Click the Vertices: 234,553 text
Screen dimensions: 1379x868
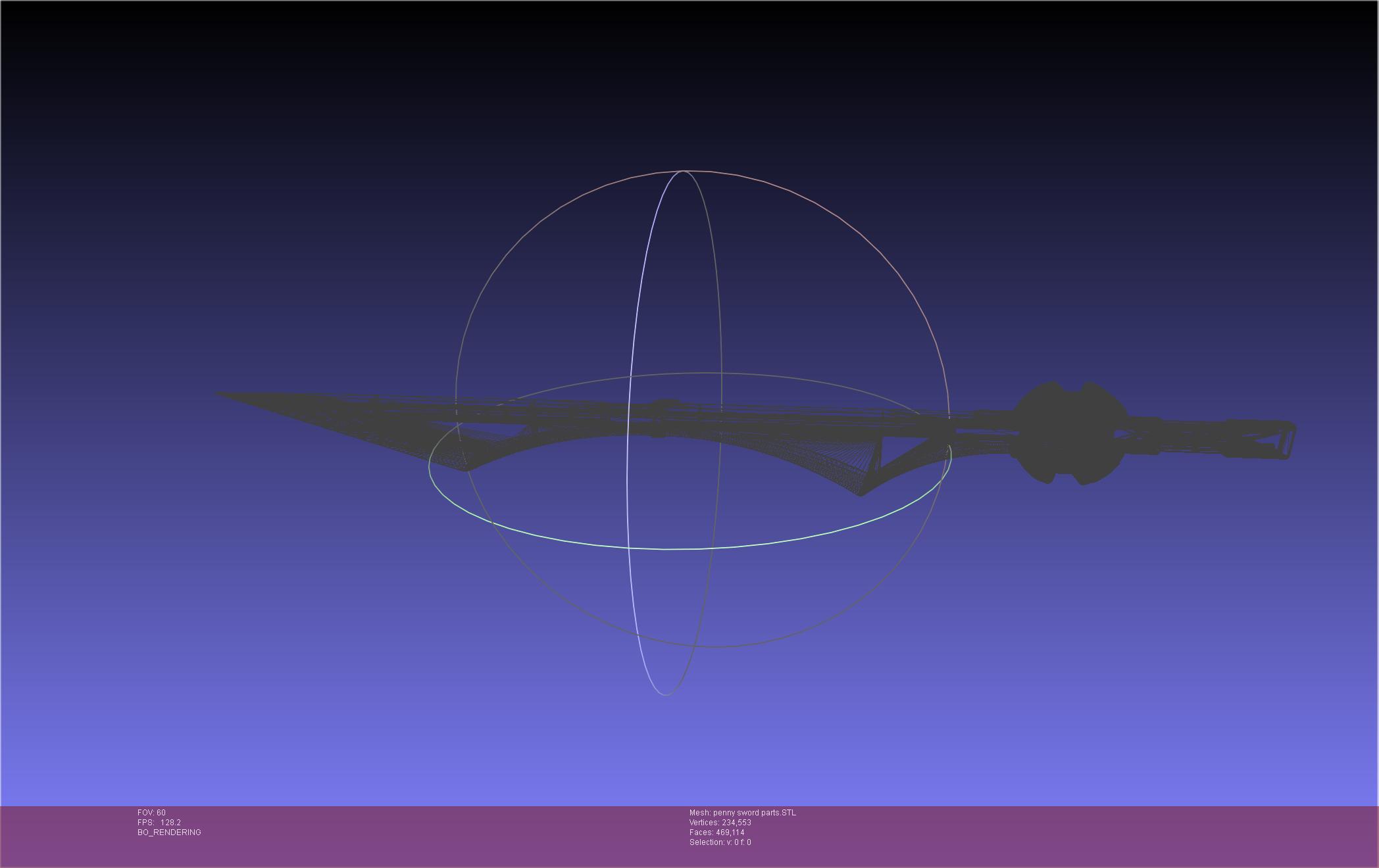[x=720, y=823]
